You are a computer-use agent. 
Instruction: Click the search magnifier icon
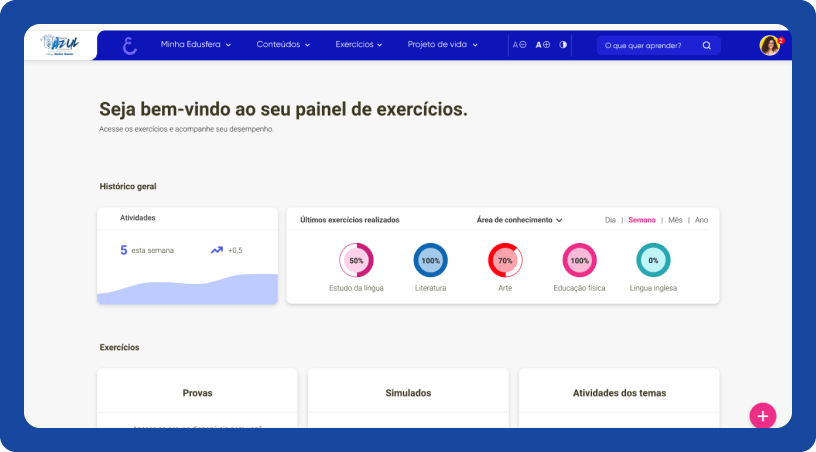(707, 45)
